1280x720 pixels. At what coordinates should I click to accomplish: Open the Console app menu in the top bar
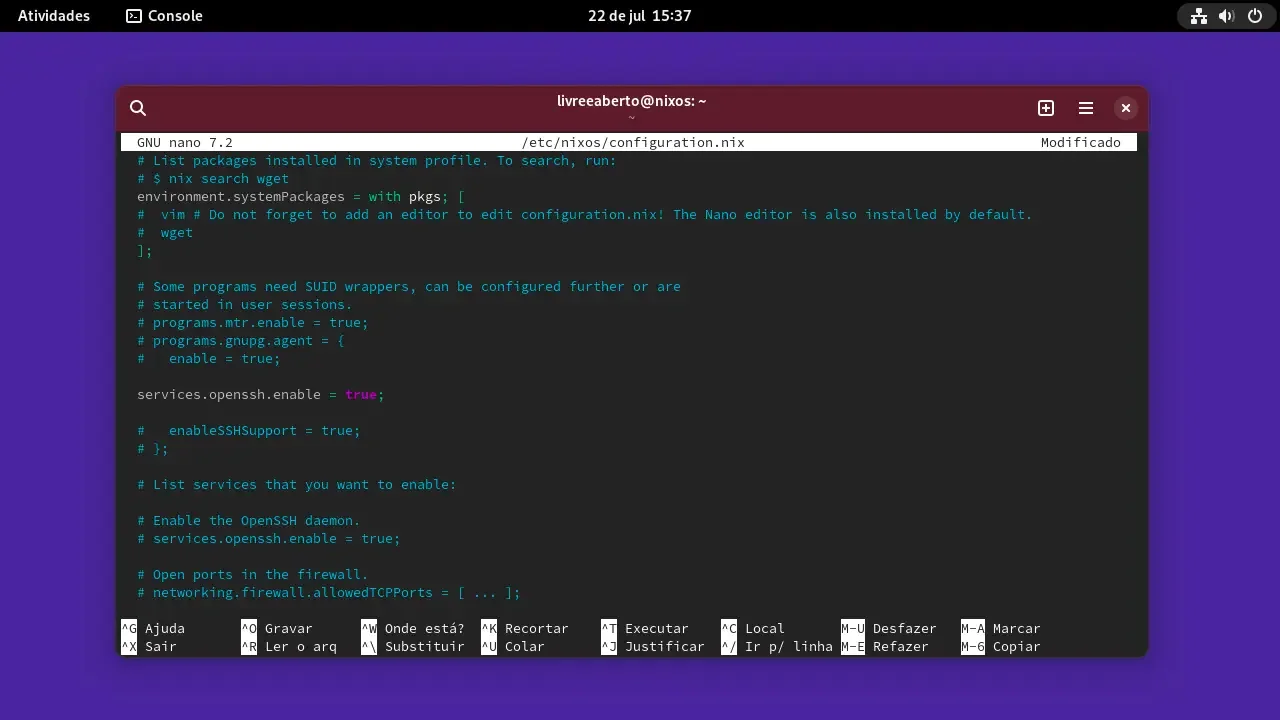(165, 16)
